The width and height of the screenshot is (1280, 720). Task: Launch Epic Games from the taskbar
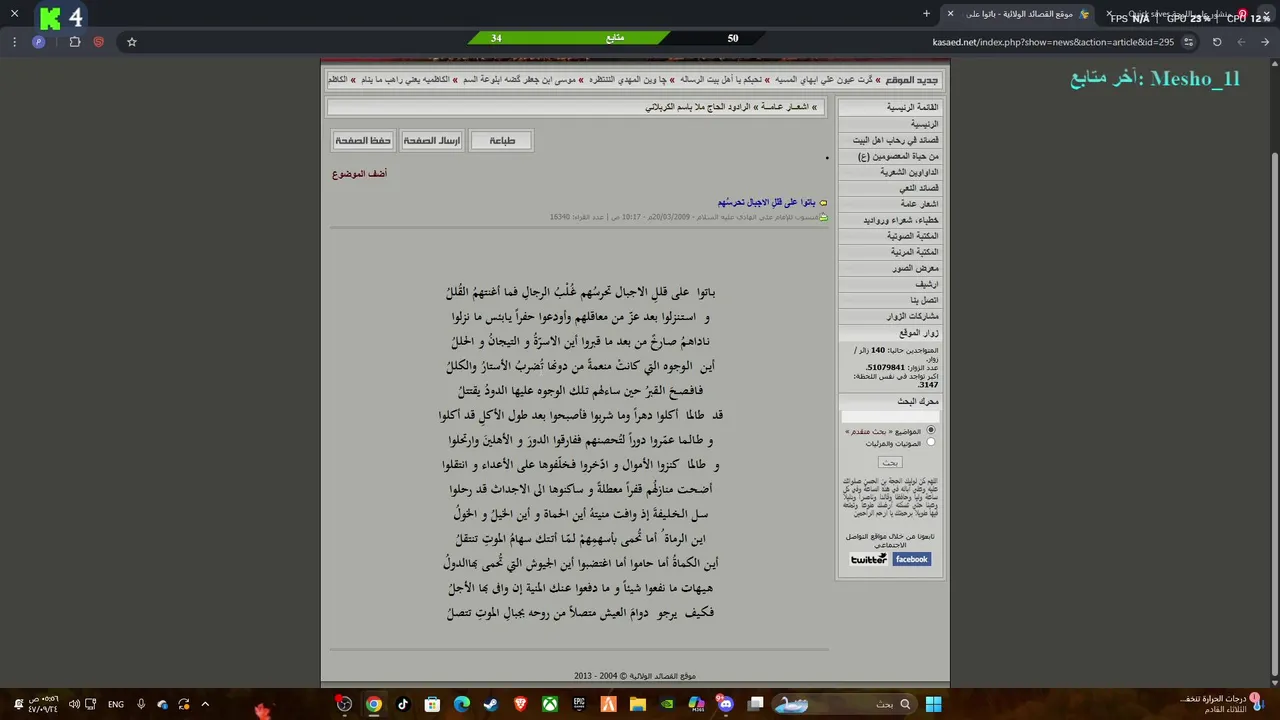(x=579, y=704)
